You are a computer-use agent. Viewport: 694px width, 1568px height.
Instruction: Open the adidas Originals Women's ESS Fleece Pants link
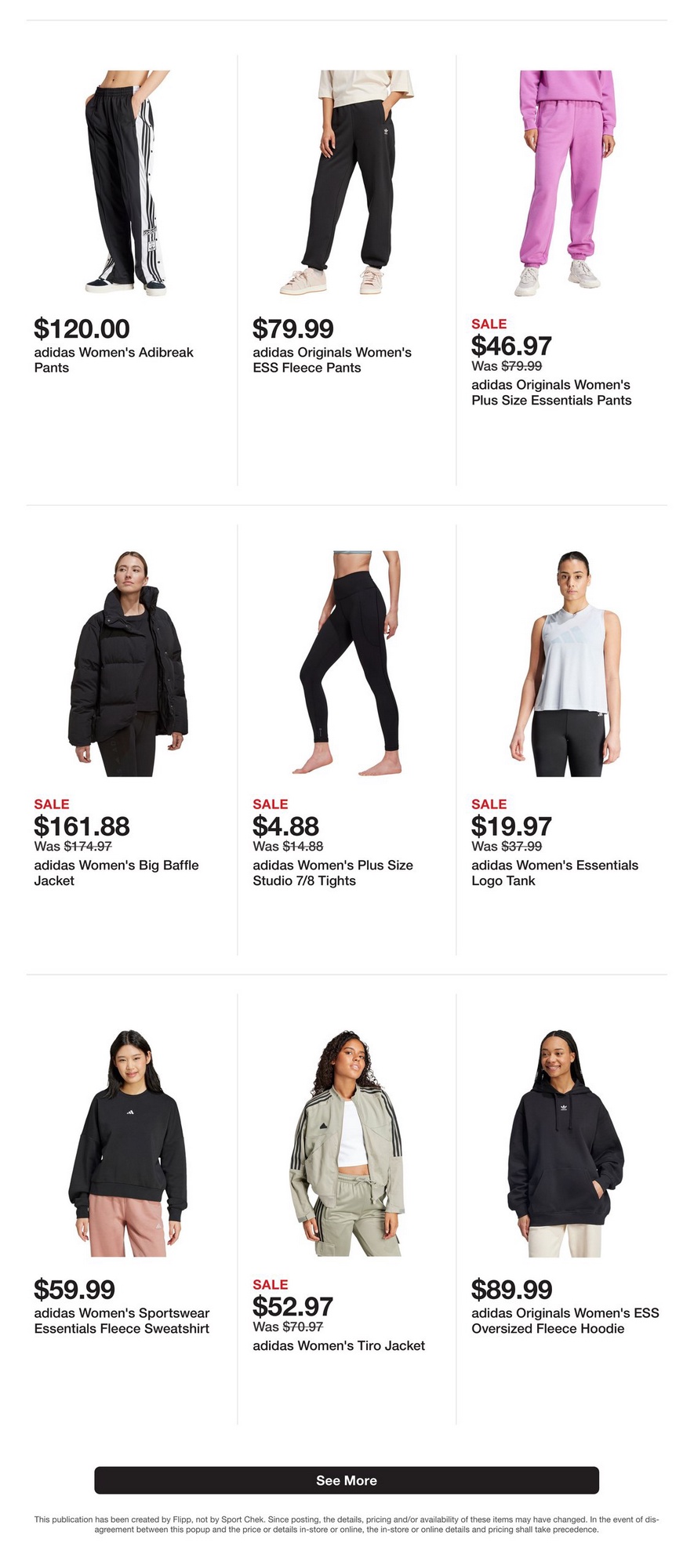click(332, 360)
